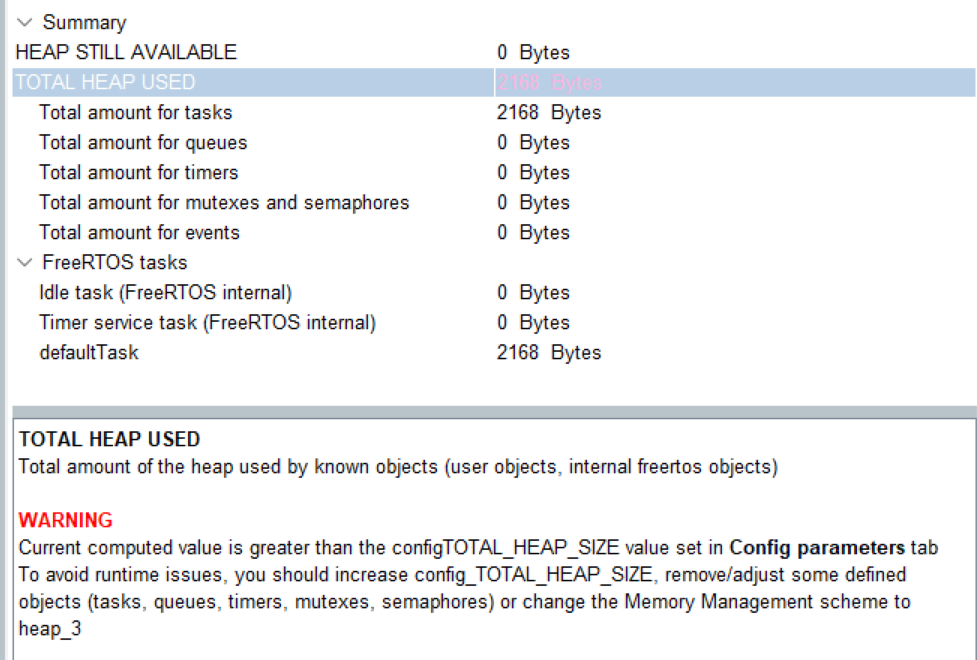The width and height of the screenshot is (977, 660).
Task: Select Total amount for mutexes and semaphores
Action: [x=224, y=202]
